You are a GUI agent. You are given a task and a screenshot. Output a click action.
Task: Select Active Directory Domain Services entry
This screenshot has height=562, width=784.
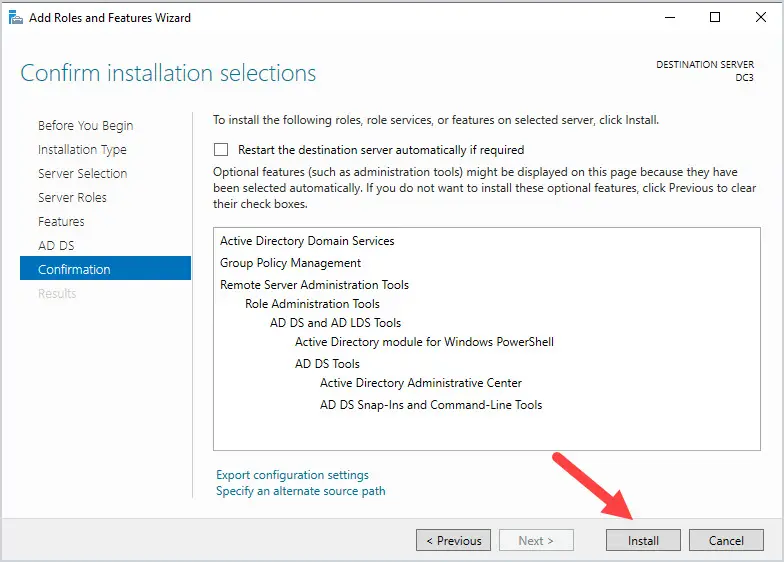coord(307,241)
